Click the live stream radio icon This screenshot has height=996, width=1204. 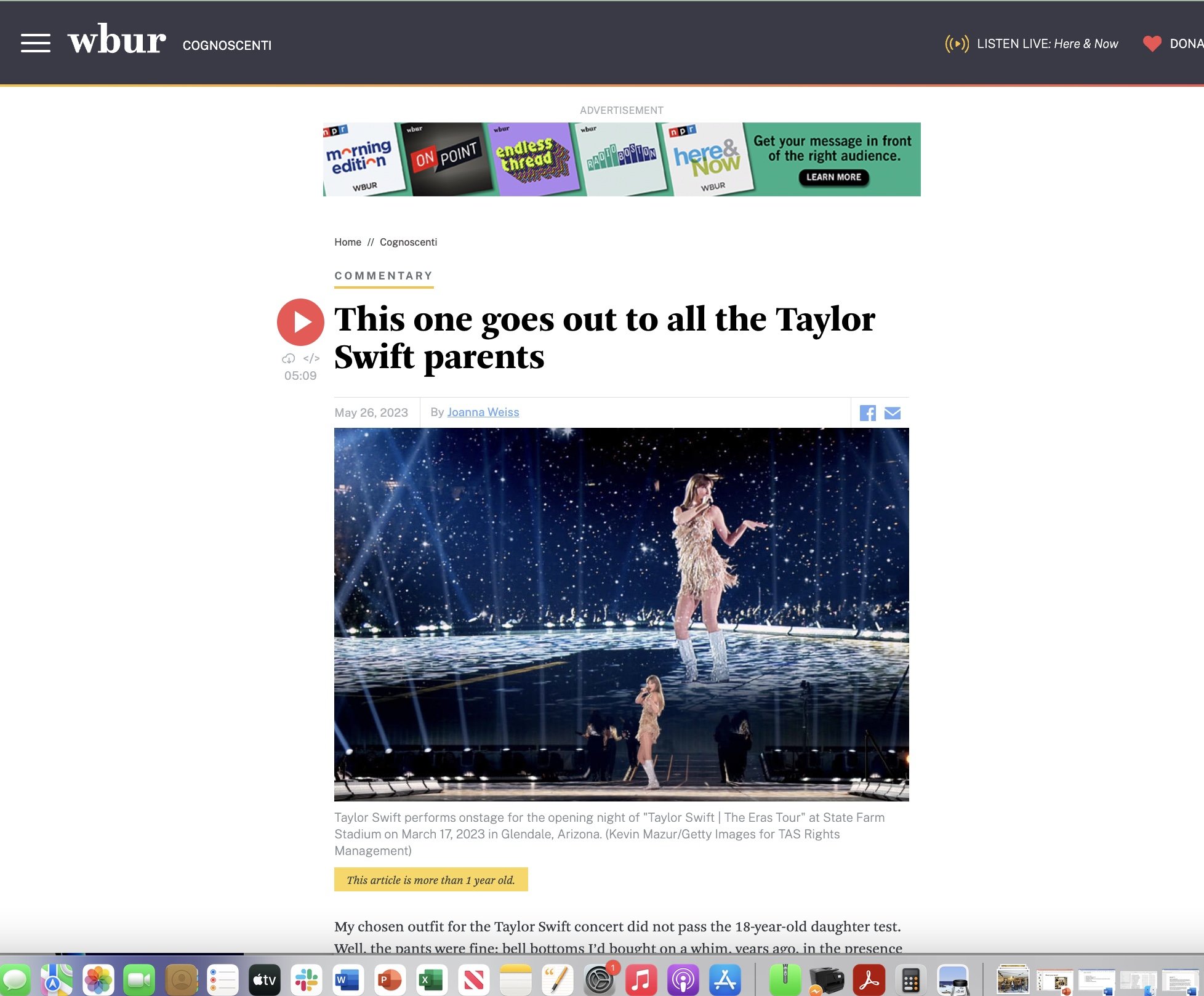pyautogui.click(x=957, y=44)
